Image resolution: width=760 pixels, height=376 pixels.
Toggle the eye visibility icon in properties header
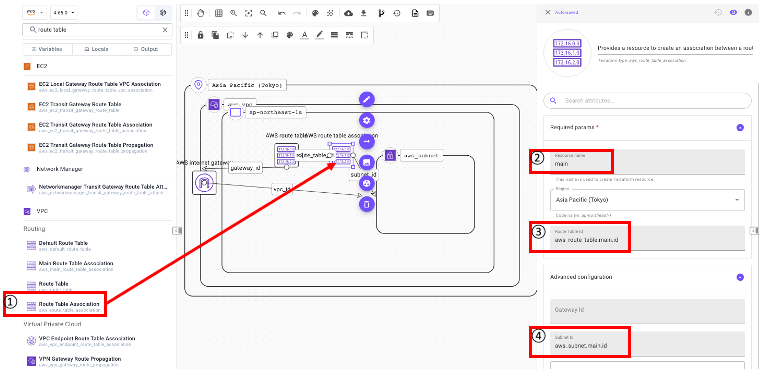733,13
